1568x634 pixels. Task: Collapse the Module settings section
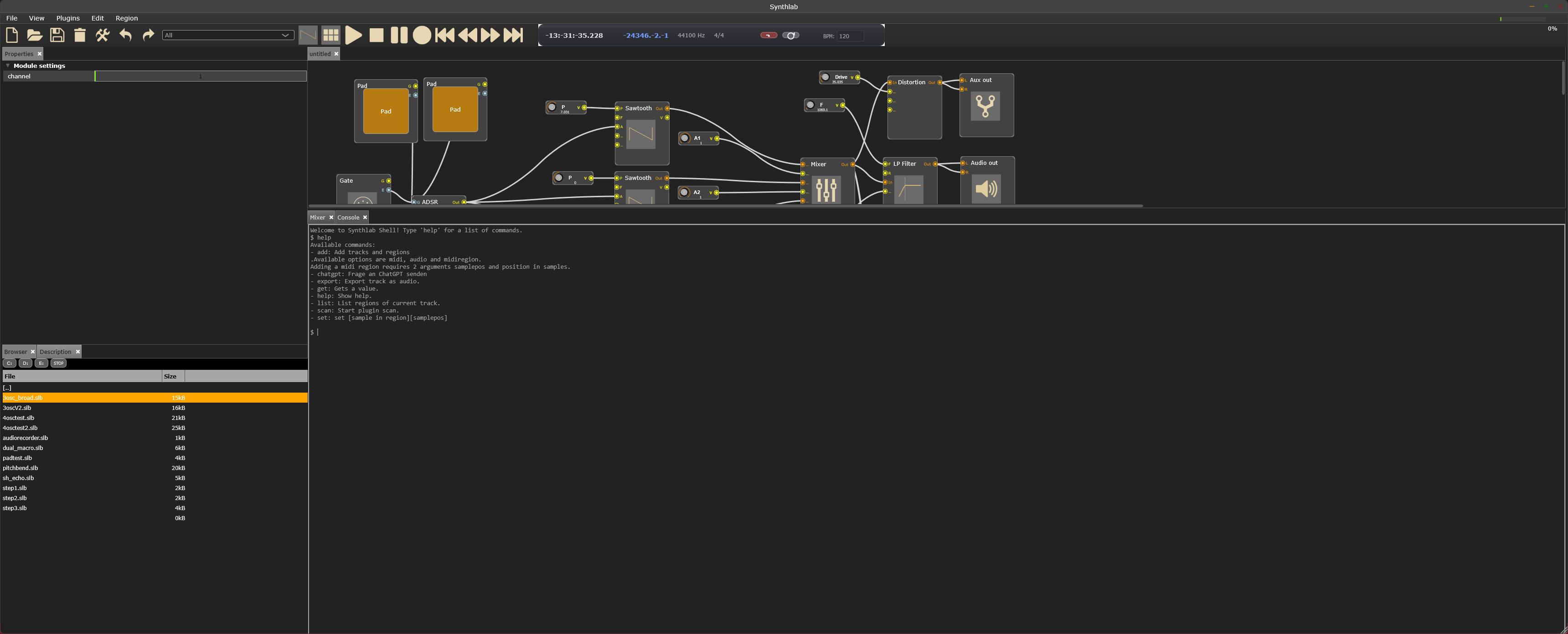(8, 66)
